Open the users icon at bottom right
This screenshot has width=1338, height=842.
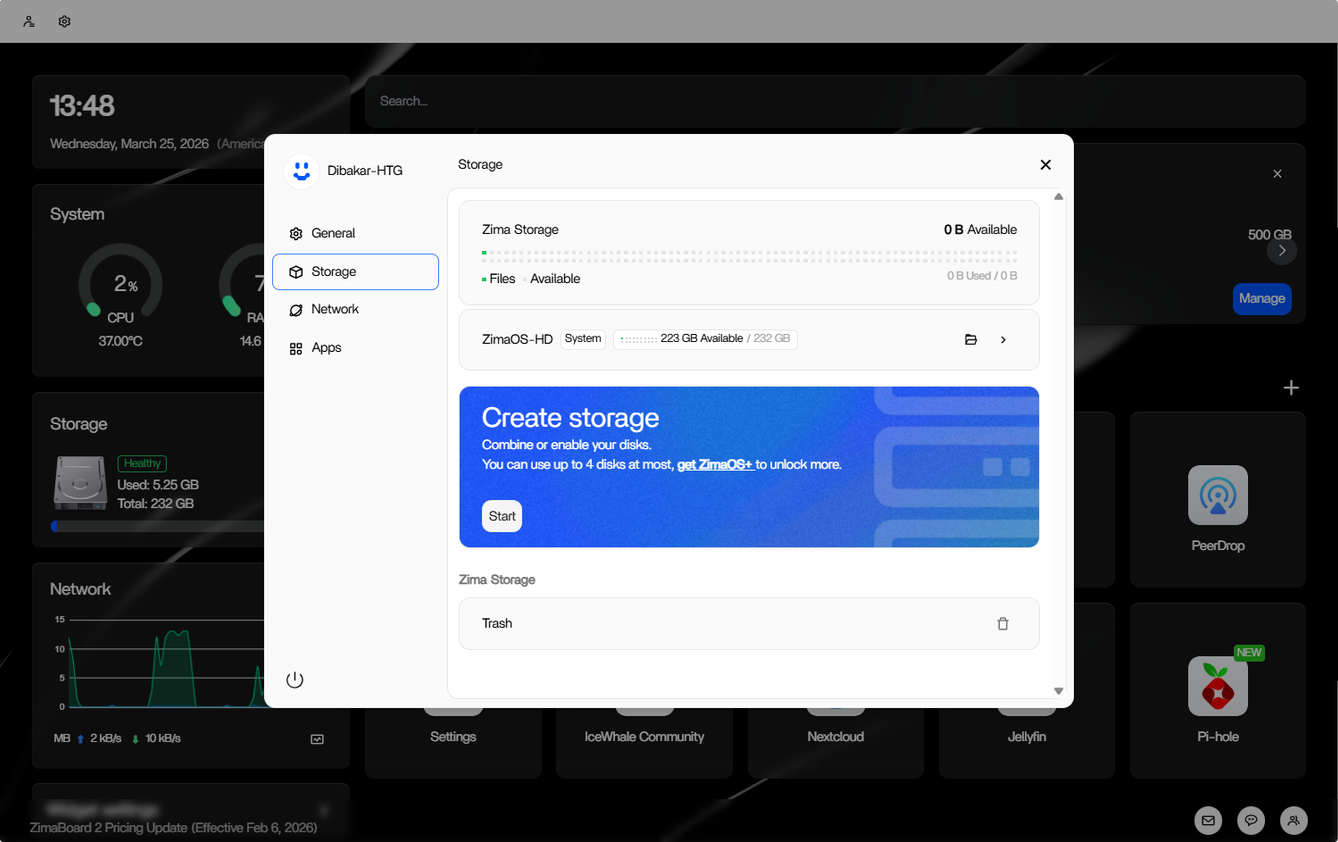click(x=1293, y=821)
